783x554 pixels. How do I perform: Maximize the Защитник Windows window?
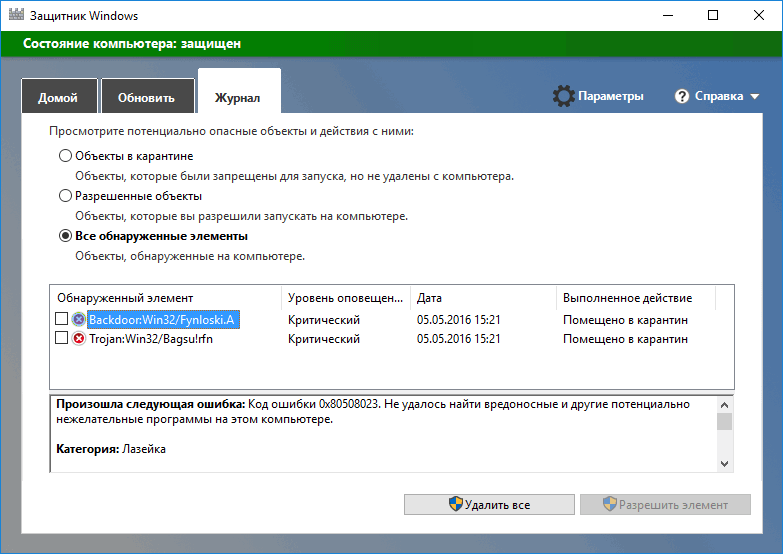(713, 15)
